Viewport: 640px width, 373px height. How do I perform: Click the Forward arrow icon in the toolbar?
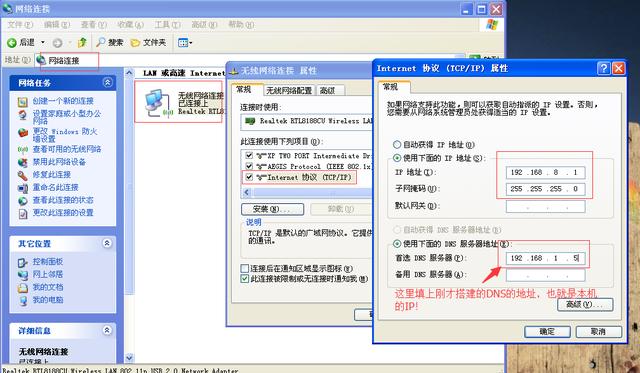(58, 42)
